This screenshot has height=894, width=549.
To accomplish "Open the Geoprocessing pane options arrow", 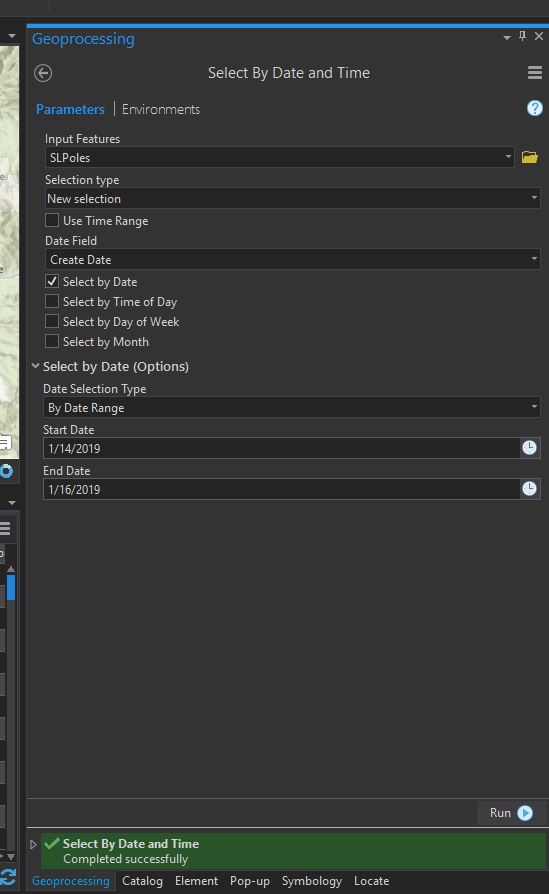I will [507, 38].
